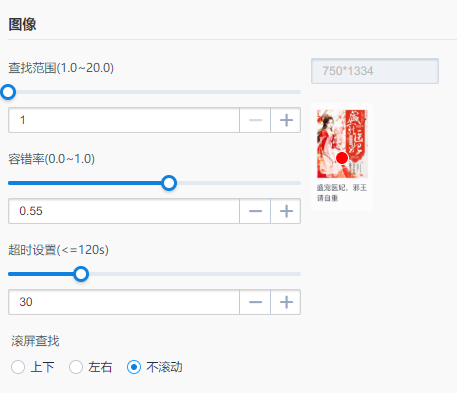
Task: Click the 图像 section heading
Action: (x=22, y=24)
